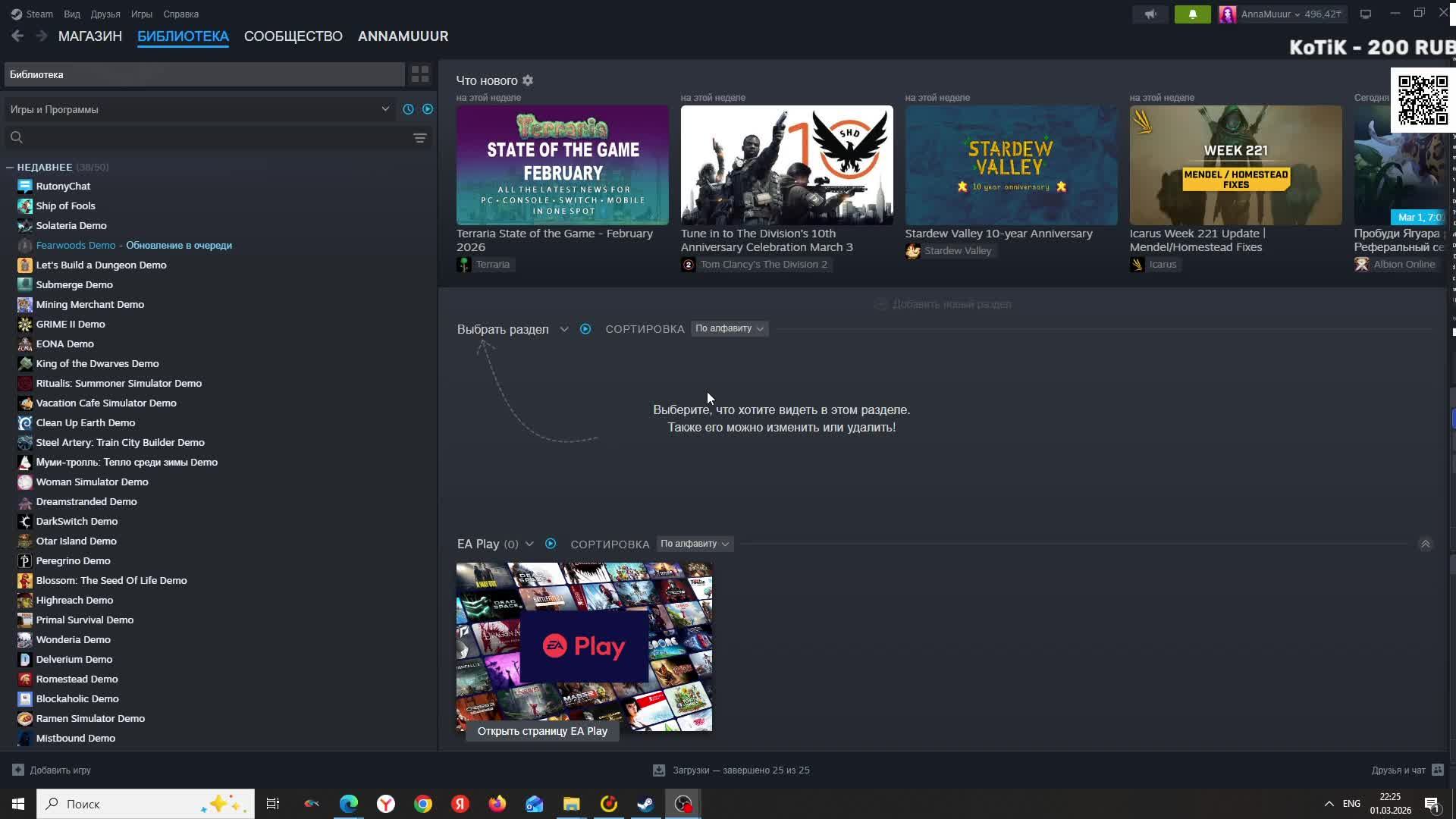The image size is (1456, 819).
Task: Click the green notifications bell icon
Action: 1192,14
